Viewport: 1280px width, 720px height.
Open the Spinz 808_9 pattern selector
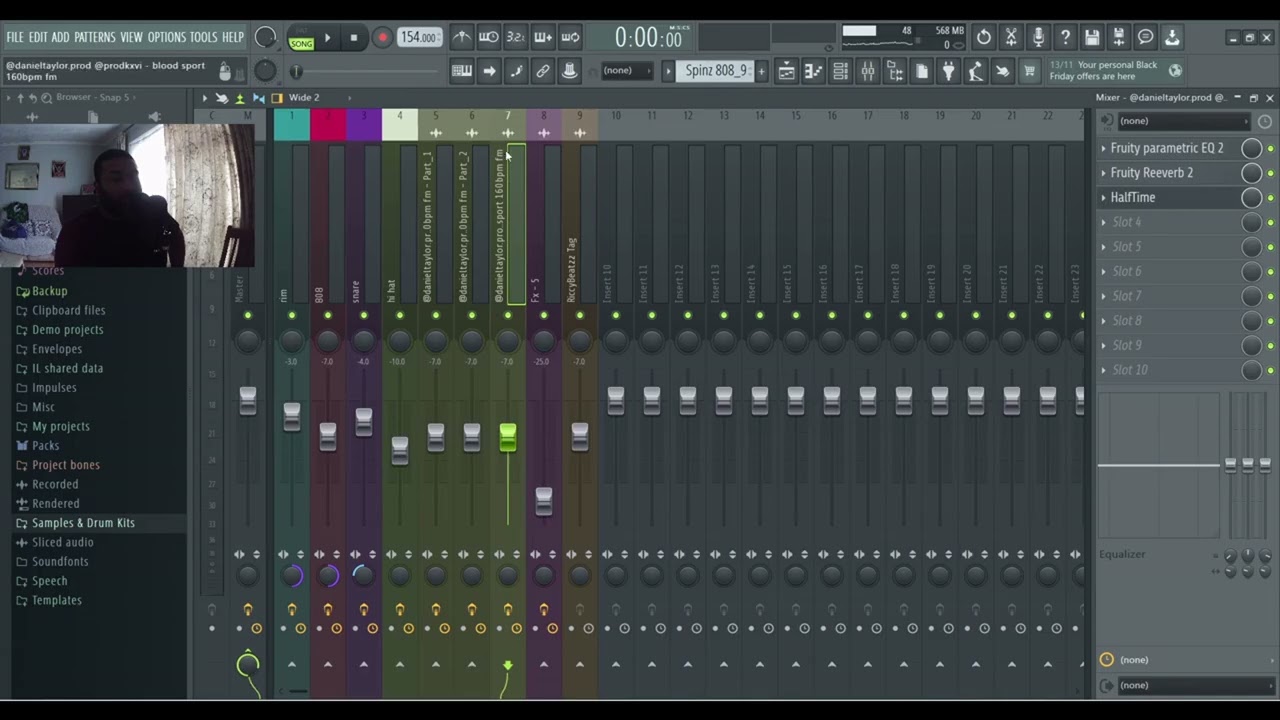pos(716,71)
